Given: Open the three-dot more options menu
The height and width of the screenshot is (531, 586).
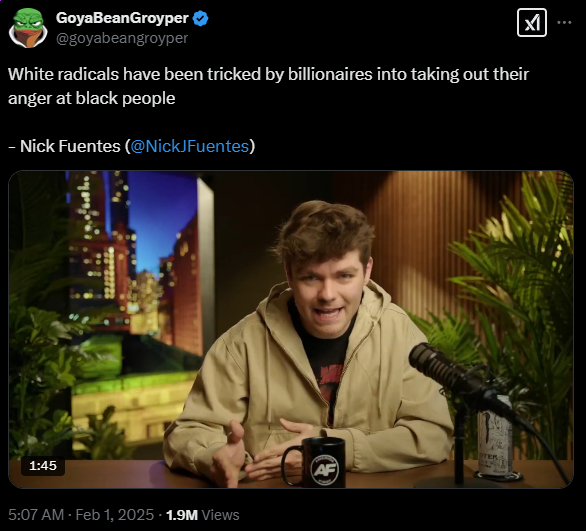Looking at the screenshot, I should point(564,23).
